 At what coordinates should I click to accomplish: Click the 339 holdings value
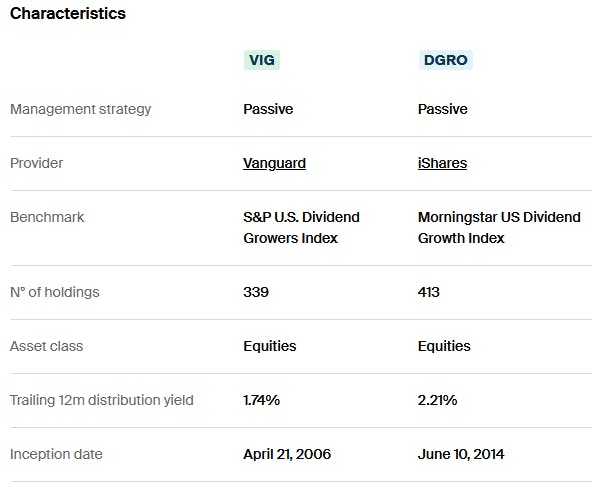click(256, 292)
